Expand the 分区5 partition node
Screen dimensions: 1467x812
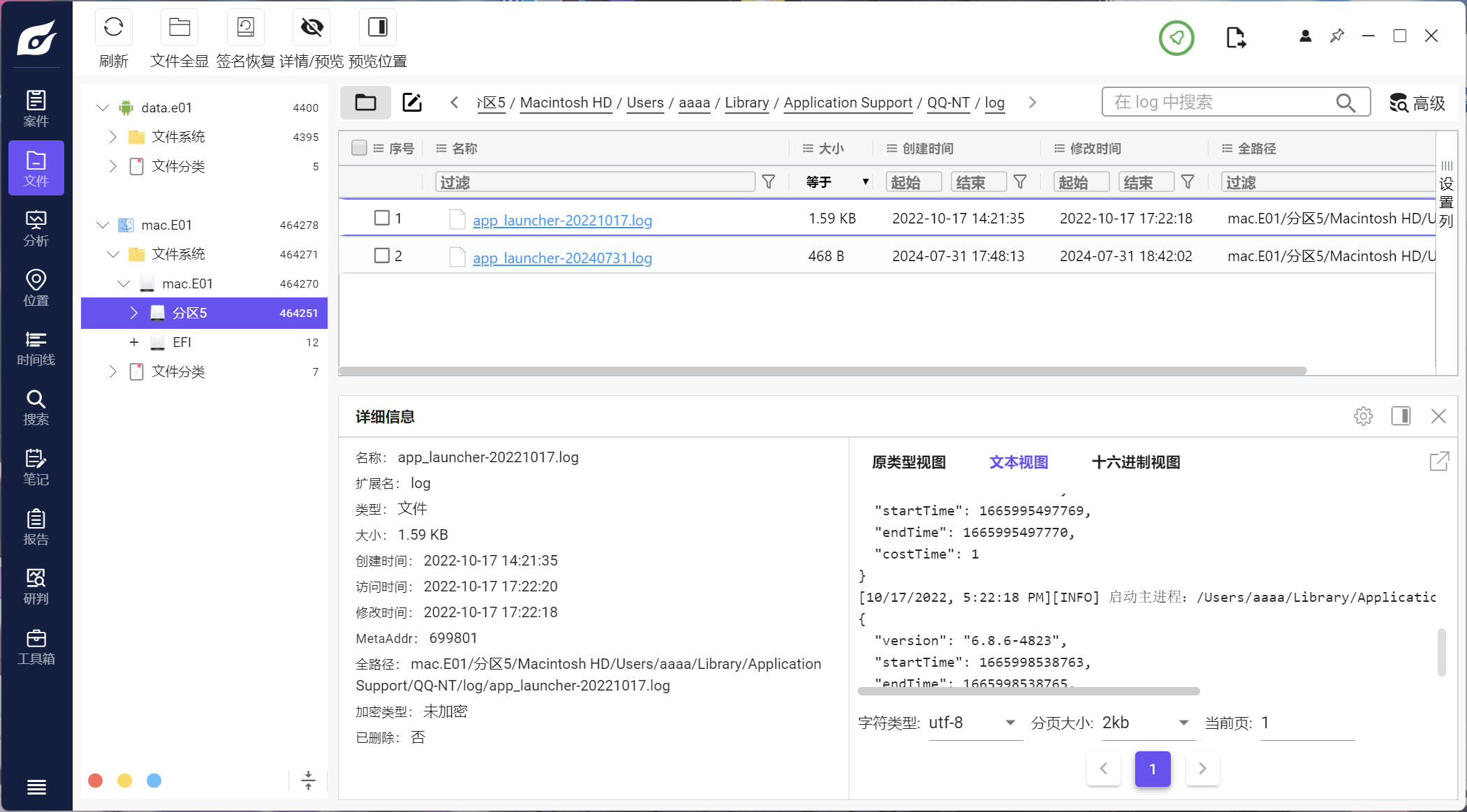134,313
